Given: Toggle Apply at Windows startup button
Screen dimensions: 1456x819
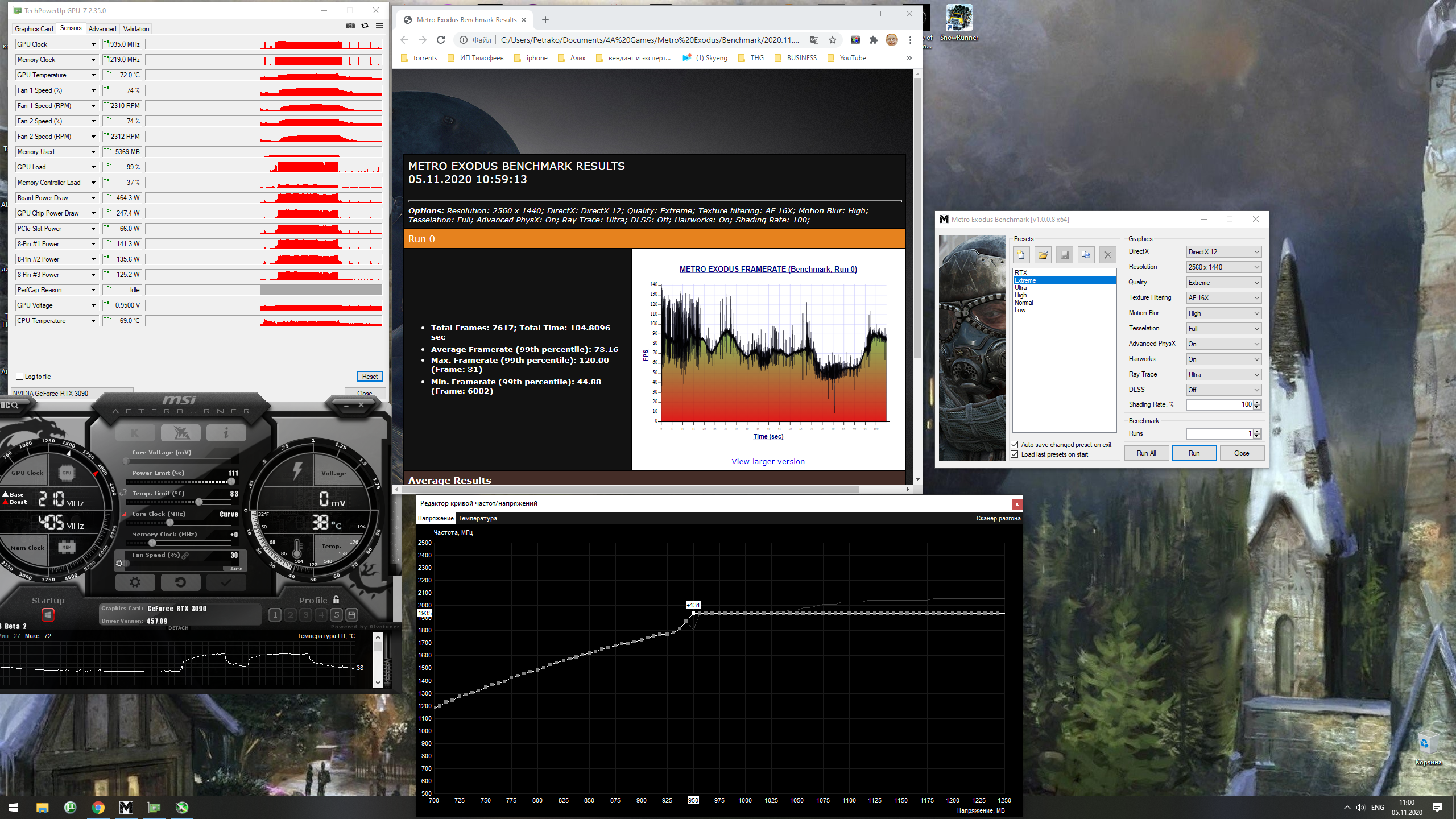Looking at the screenshot, I should coord(48,615).
